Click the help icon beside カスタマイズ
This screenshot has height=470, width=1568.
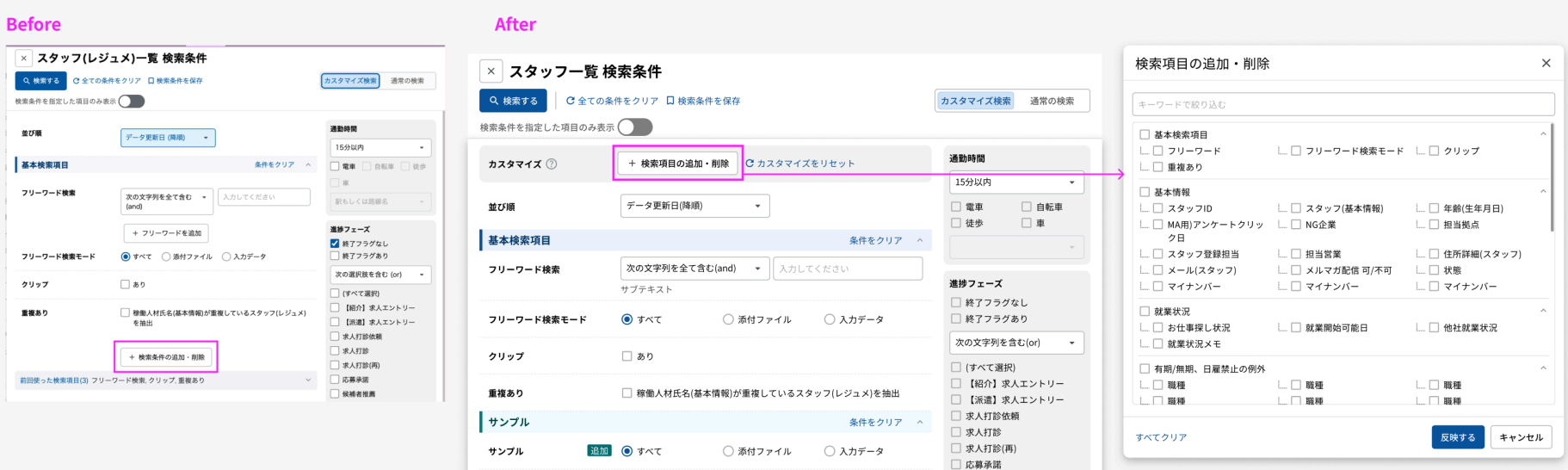click(552, 164)
